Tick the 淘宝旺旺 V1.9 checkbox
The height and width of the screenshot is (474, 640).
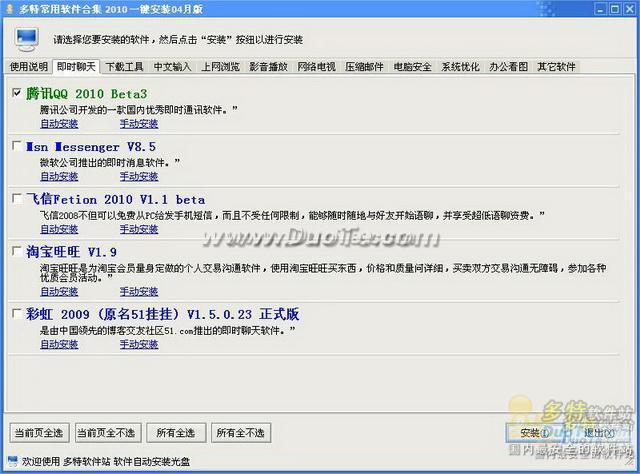point(17,251)
